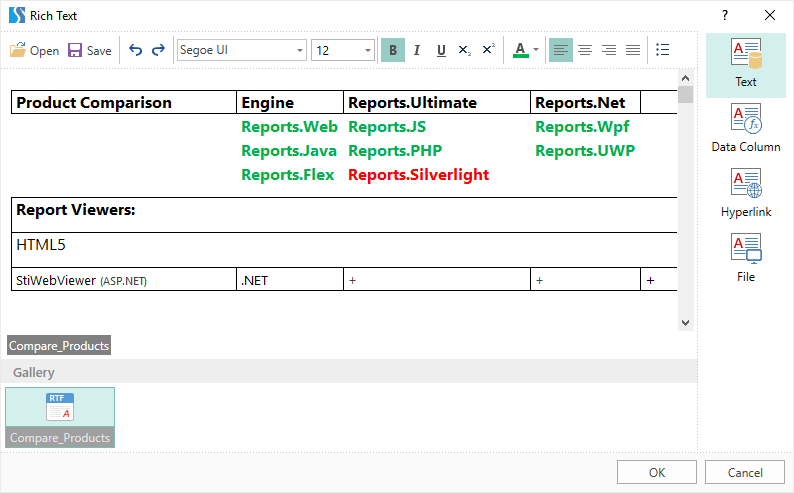Open the font color dropdown arrow
This screenshot has height=493, width=794.
tap(536, 50)
